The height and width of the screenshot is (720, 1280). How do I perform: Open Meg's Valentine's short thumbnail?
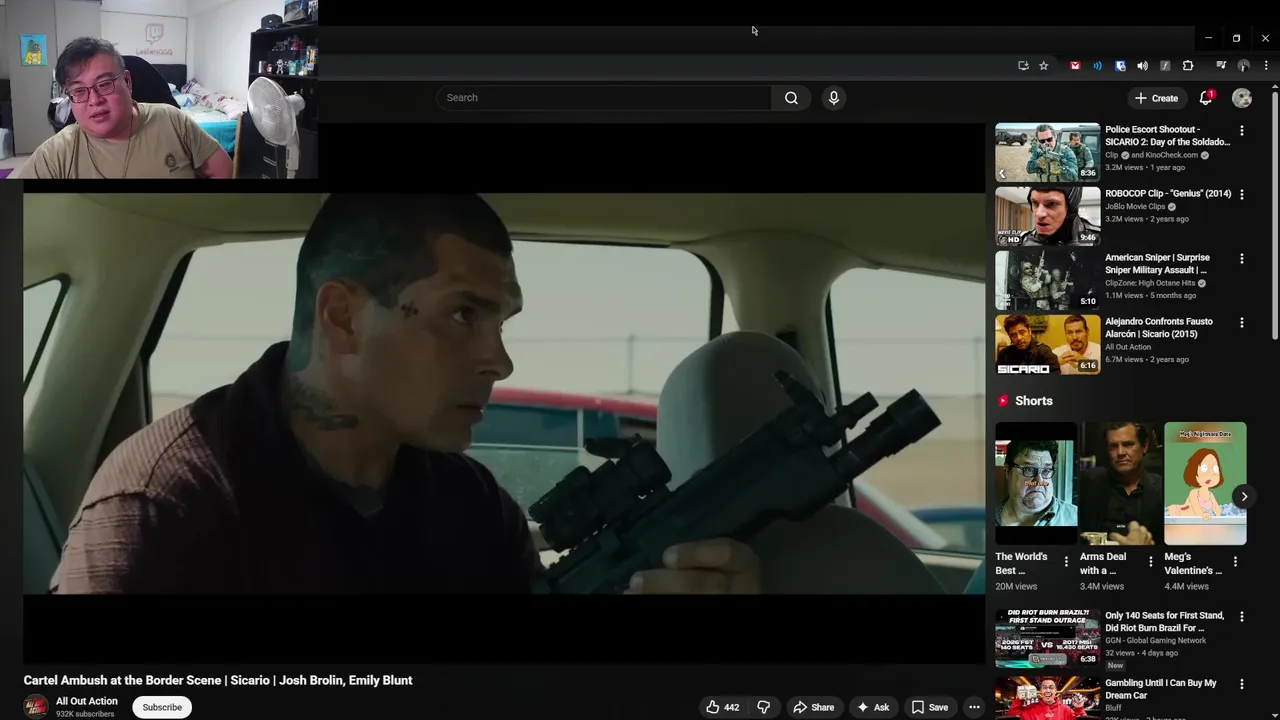point(1205,483)
